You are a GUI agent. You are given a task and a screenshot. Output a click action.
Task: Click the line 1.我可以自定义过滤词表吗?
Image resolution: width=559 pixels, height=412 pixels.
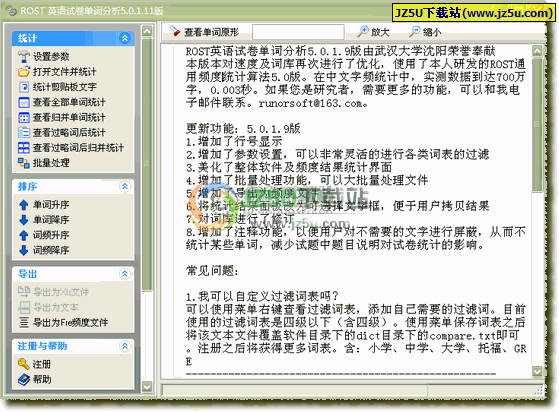262,297
